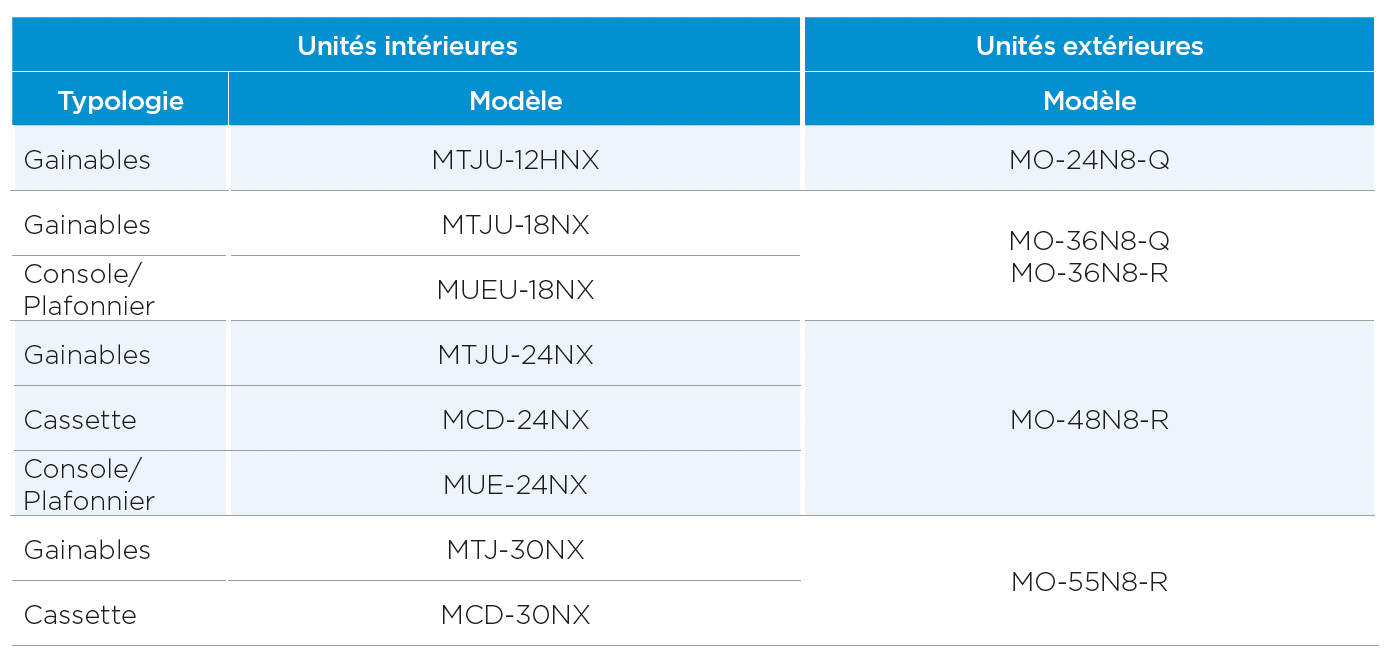Select the outdoor Modèle column header
Screen dimensions: 1394x662
[1089, 100]
